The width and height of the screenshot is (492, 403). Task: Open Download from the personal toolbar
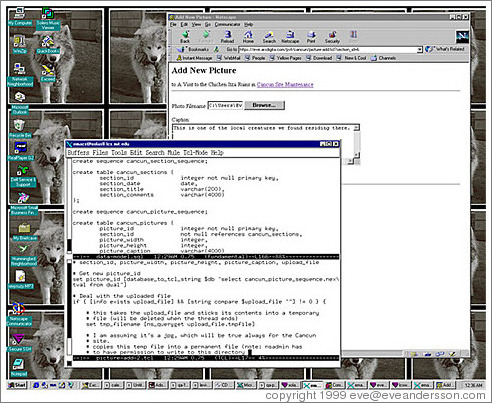point(319,58)
